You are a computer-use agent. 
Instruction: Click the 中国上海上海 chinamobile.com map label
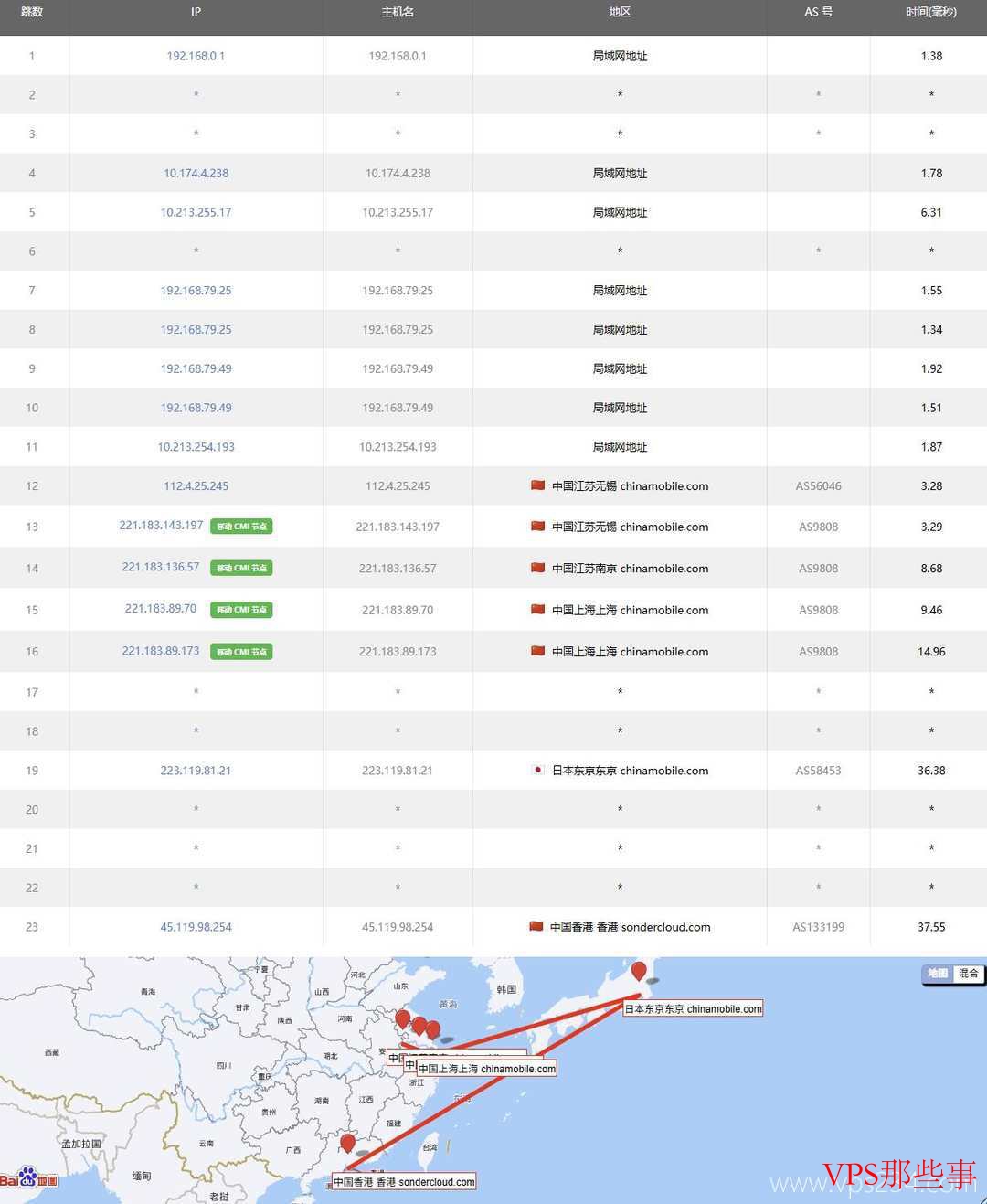(x=487, y=1069)
